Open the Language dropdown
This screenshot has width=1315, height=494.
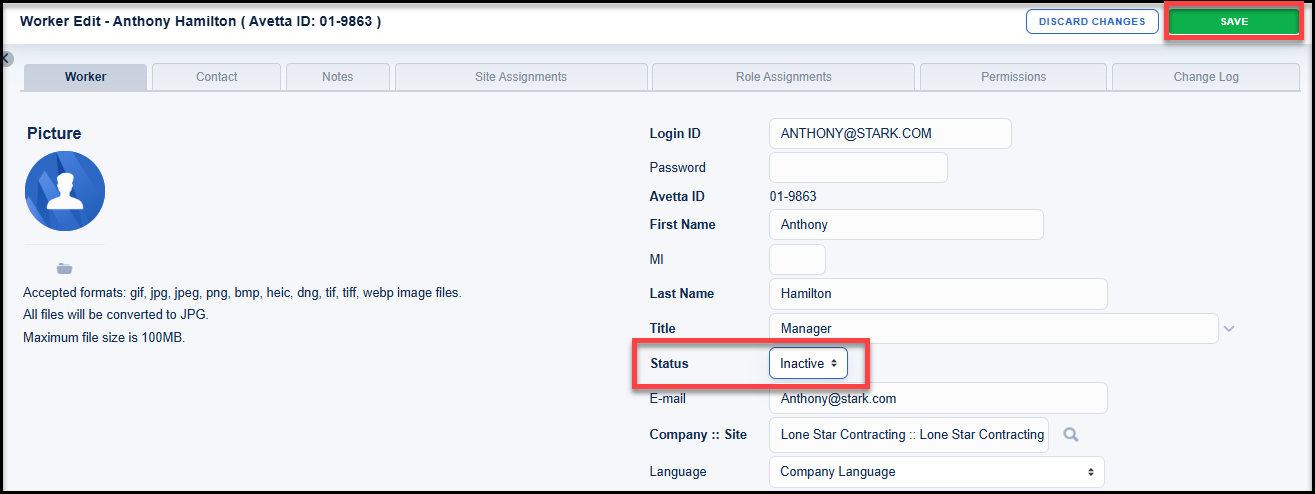click(x=936, y=471)
